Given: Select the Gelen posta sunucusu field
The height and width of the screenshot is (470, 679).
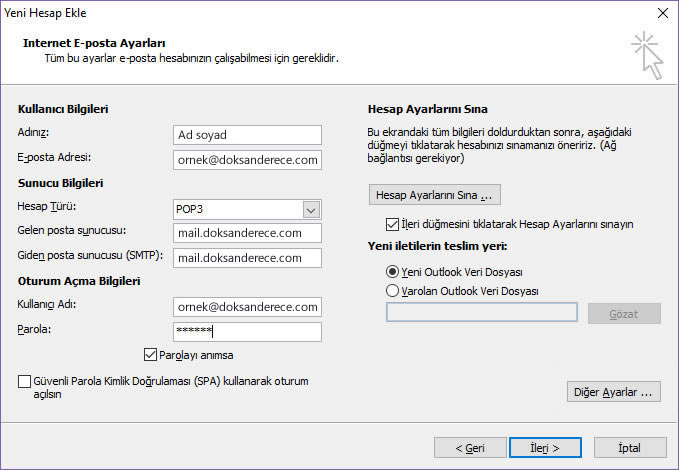Looking at the screenshot, I should coord(247,233).
